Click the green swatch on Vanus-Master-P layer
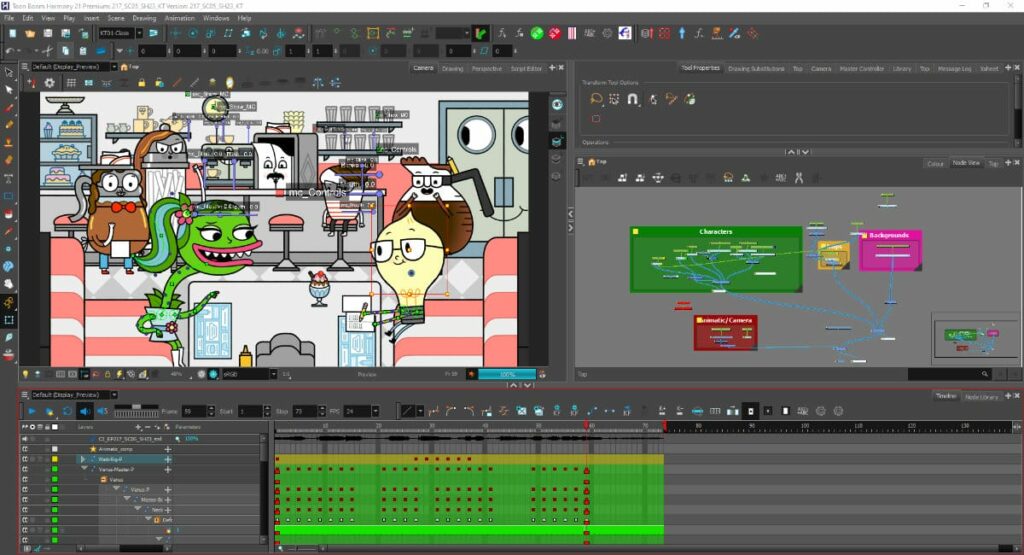Viewport: 1024px width, 555px height. [55, 469]
